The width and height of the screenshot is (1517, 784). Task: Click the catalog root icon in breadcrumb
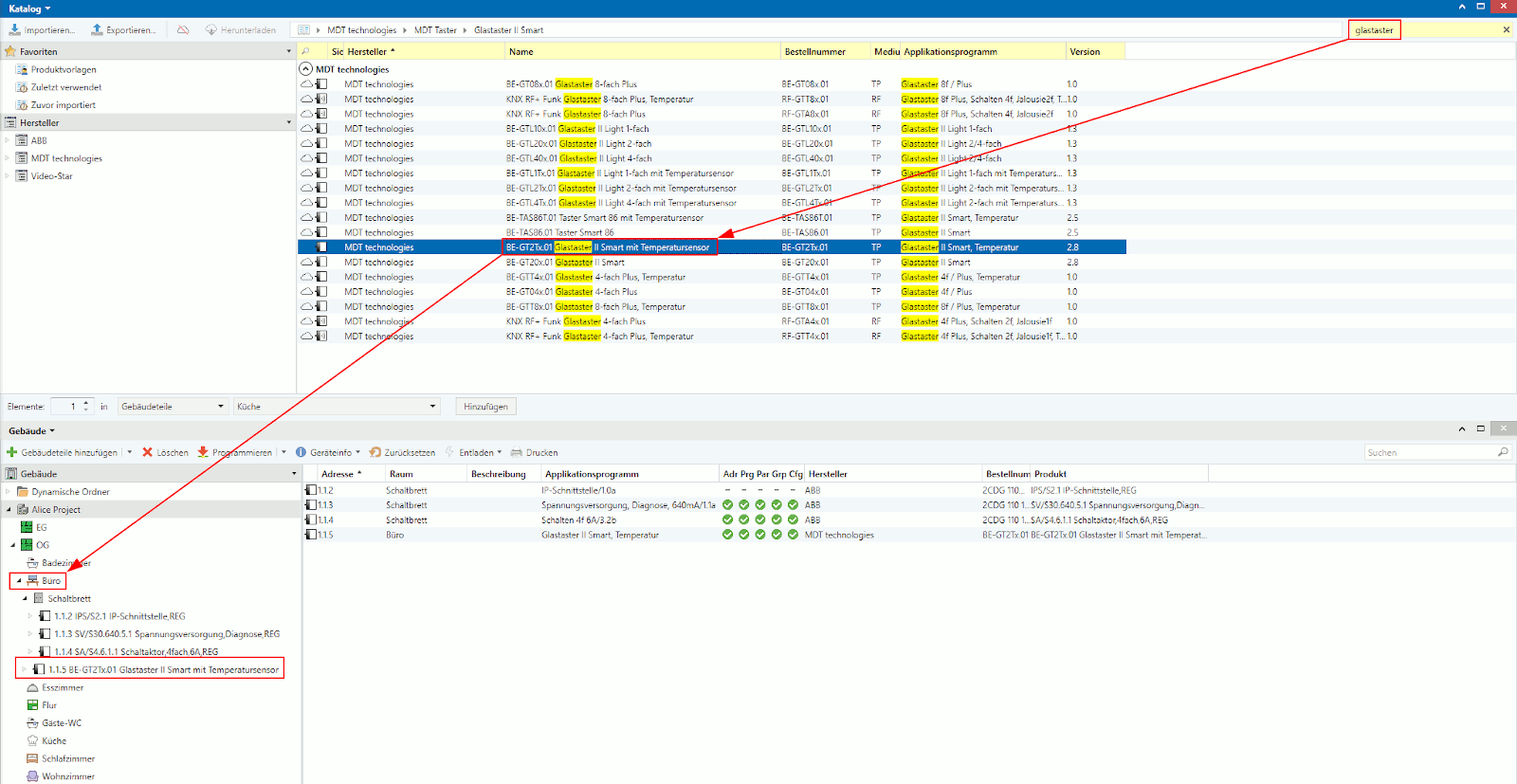click(x=303, y=30)
